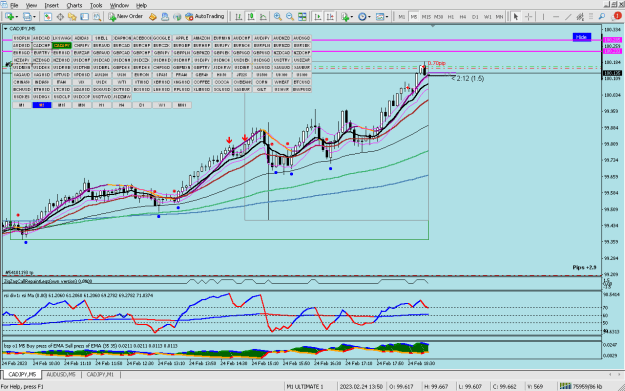Select the GOOGLE symbol button

[162, 38]
